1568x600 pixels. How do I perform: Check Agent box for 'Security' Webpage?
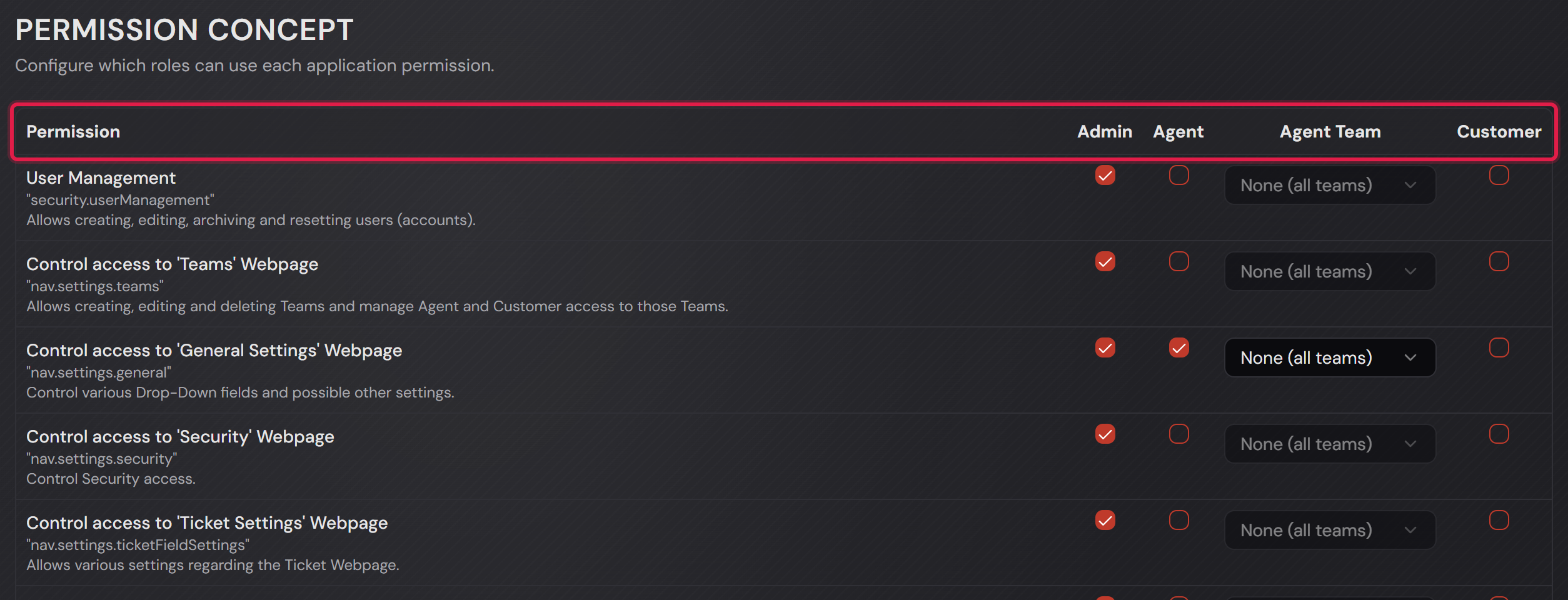tap(1179, 434)
